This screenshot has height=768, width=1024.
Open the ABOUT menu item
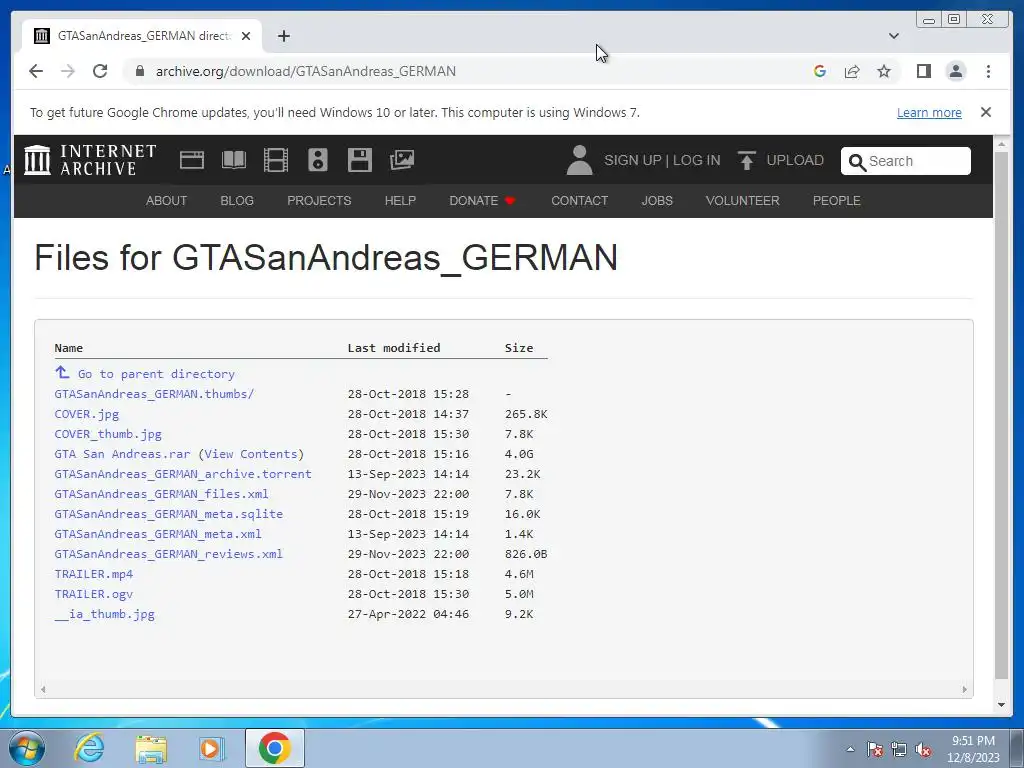point(166,200)
